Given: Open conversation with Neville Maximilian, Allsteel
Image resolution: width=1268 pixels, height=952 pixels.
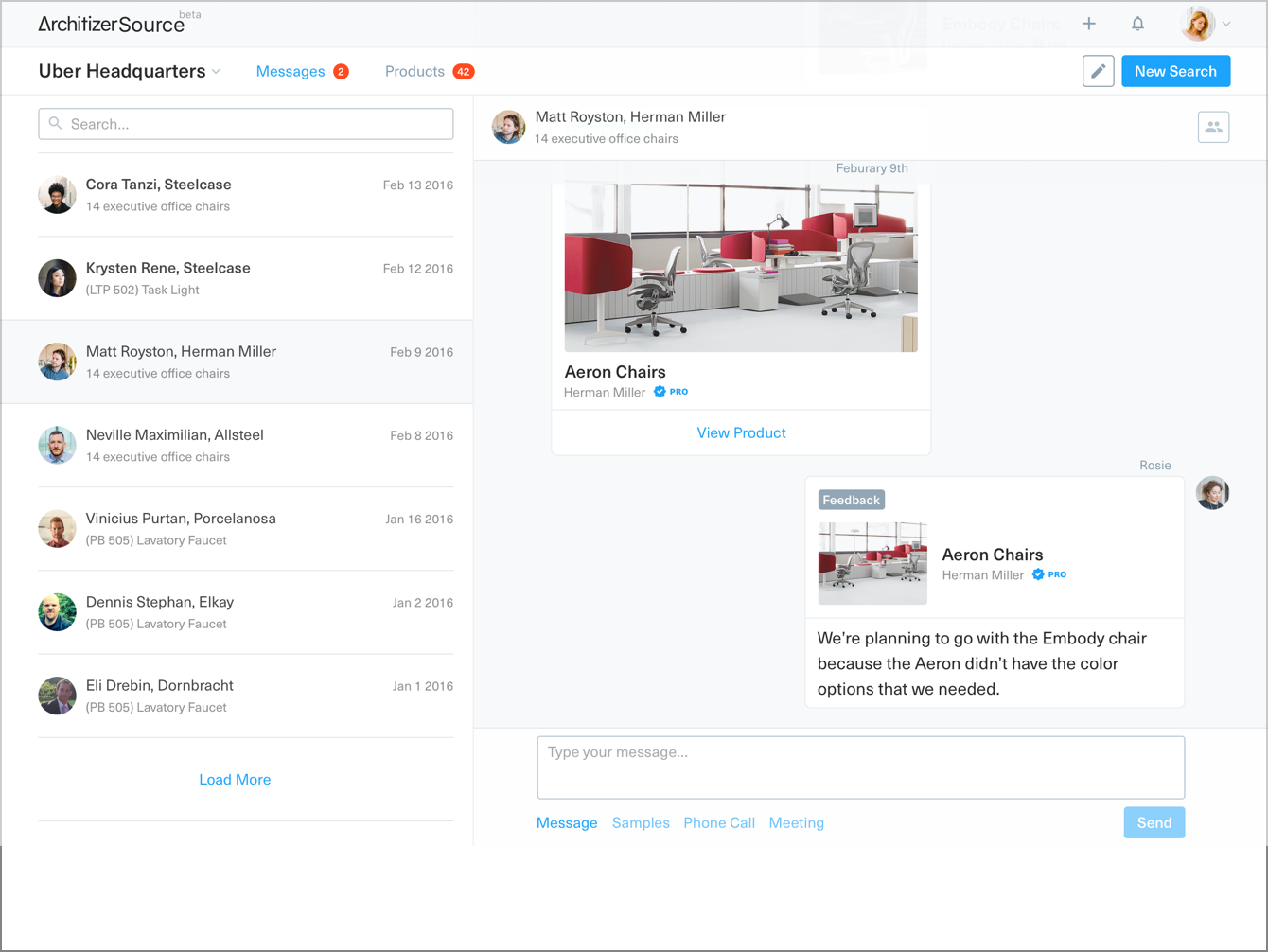Looking at the screenshot, I should pyautogui.click(x=246, y=445).
